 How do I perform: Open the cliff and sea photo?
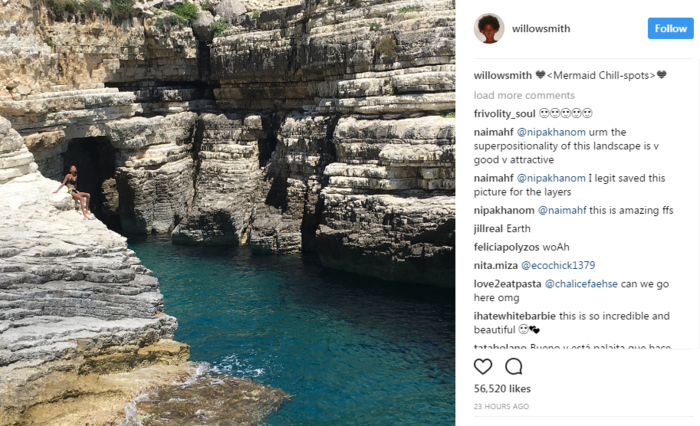coord(227,213)
